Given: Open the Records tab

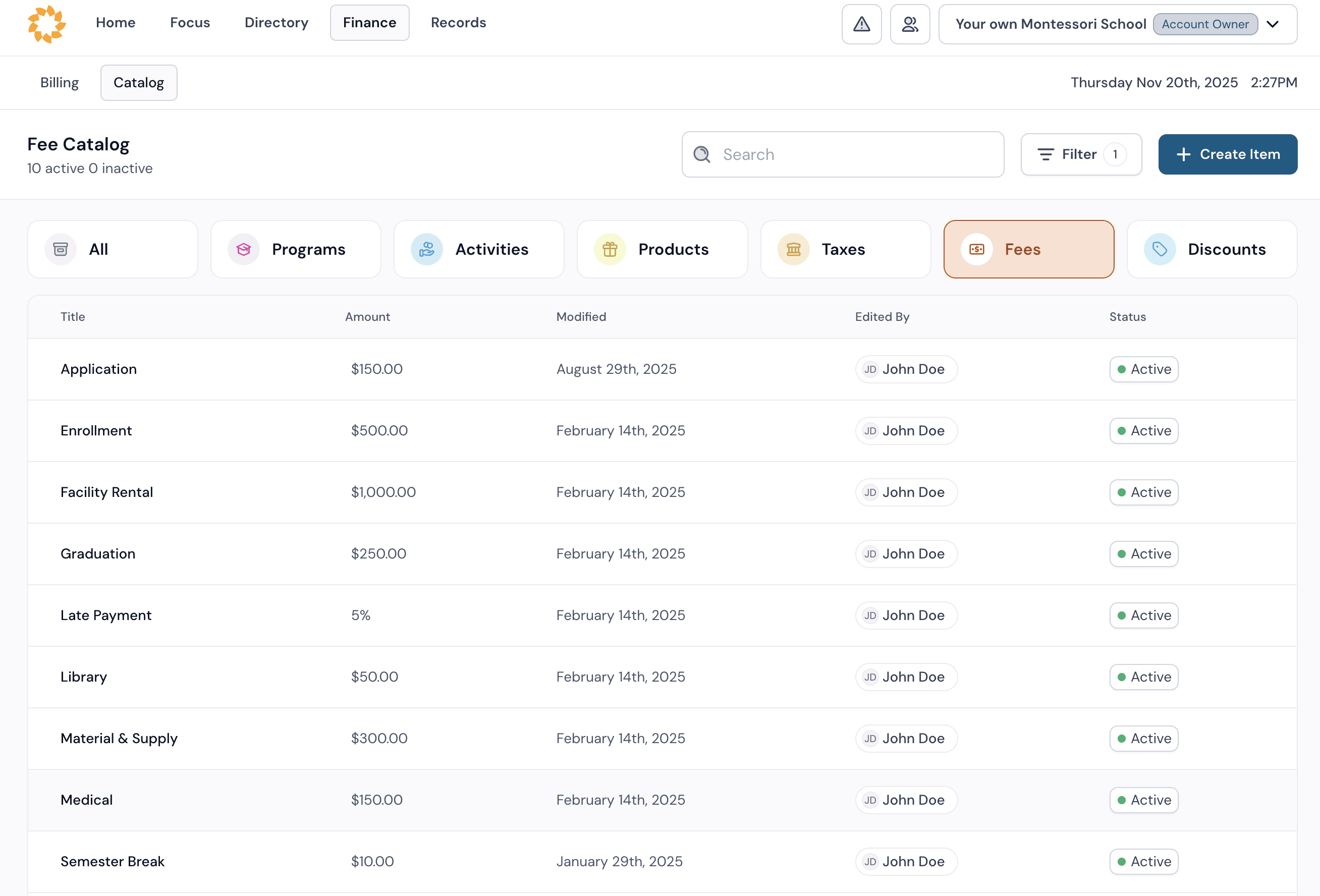Looking at the screenshot, I should (458, 23).
